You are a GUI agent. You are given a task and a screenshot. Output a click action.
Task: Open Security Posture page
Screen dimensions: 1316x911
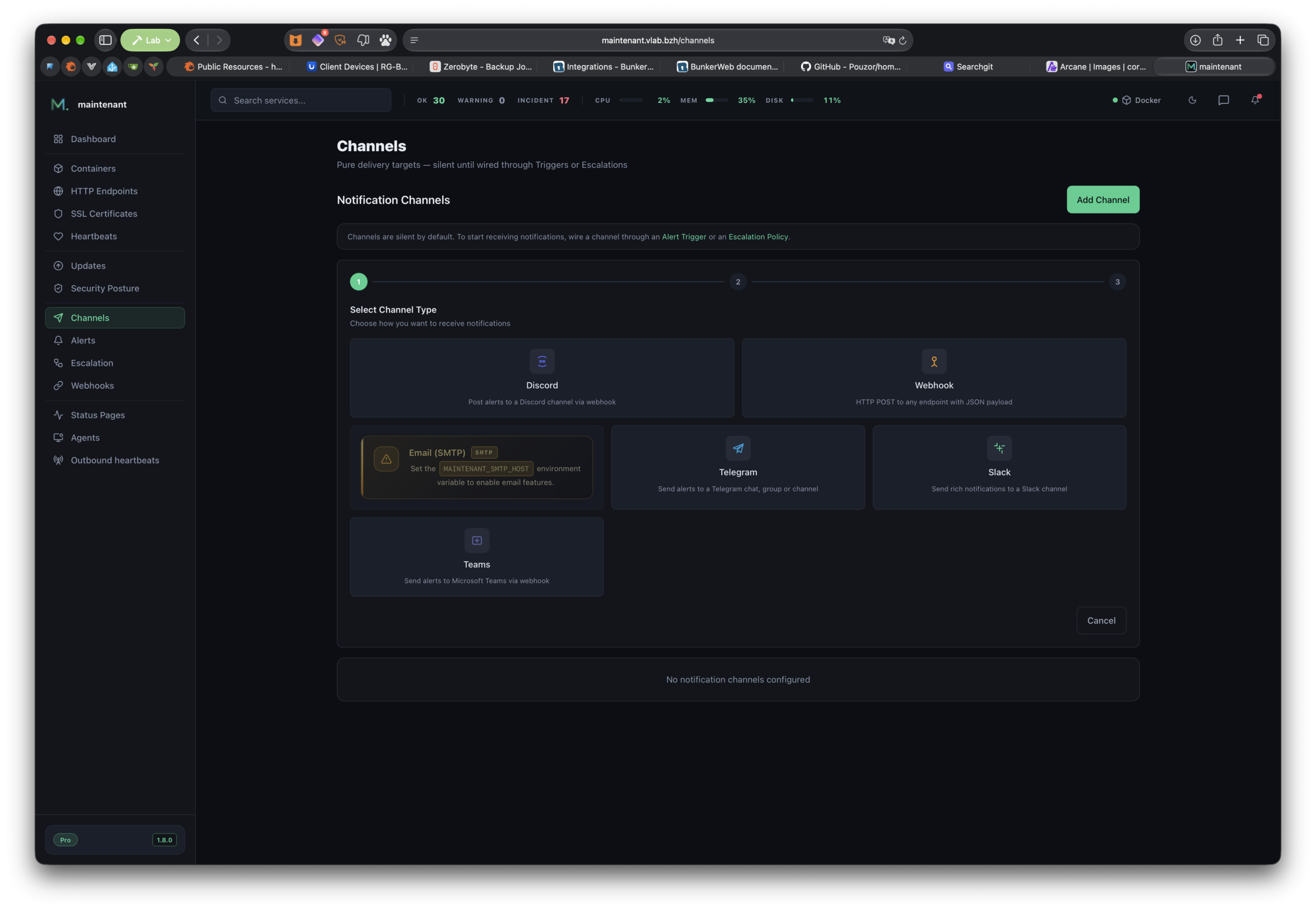tap(115, 288)
